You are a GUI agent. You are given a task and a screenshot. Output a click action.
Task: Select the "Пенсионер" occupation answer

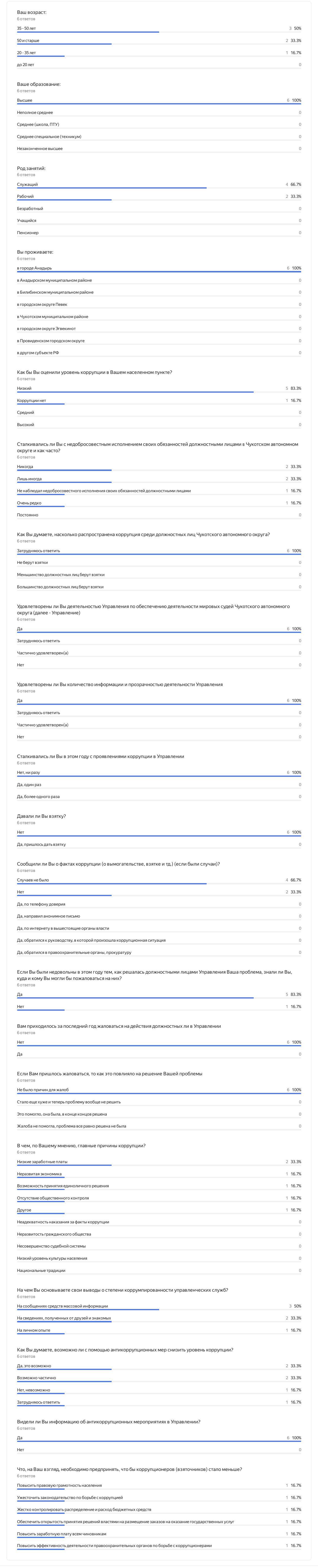click(x=28, y=232)
